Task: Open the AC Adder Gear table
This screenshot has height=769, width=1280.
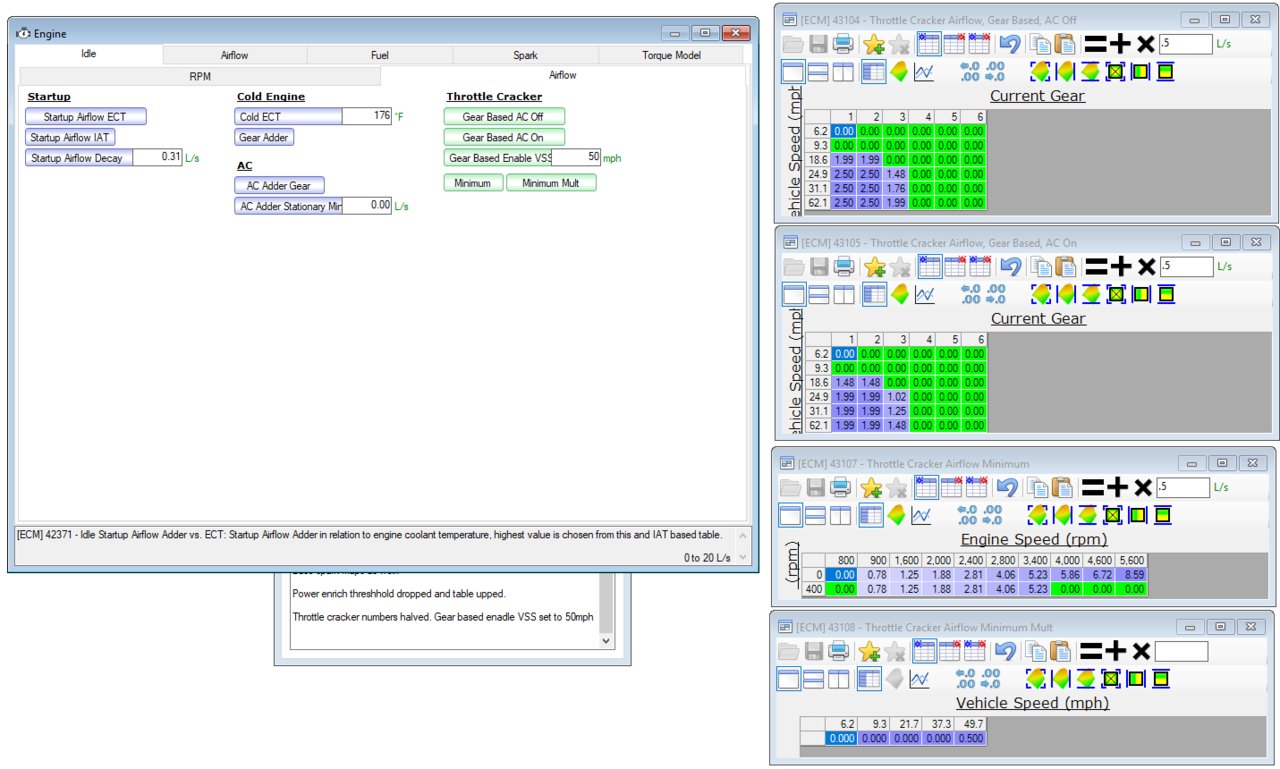Action: (279, 186)
